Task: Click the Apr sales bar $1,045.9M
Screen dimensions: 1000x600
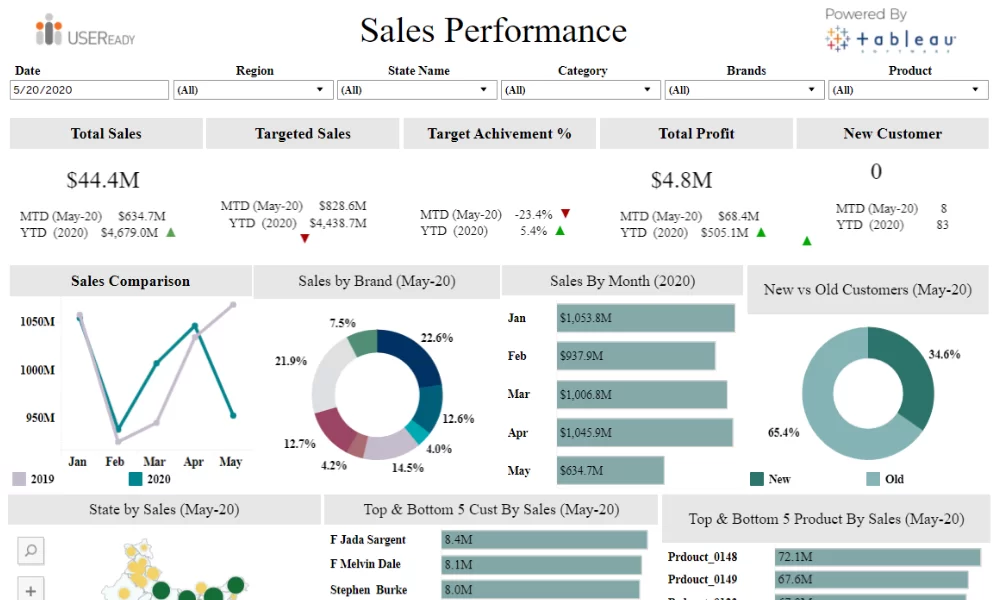Action: point(645,432)
